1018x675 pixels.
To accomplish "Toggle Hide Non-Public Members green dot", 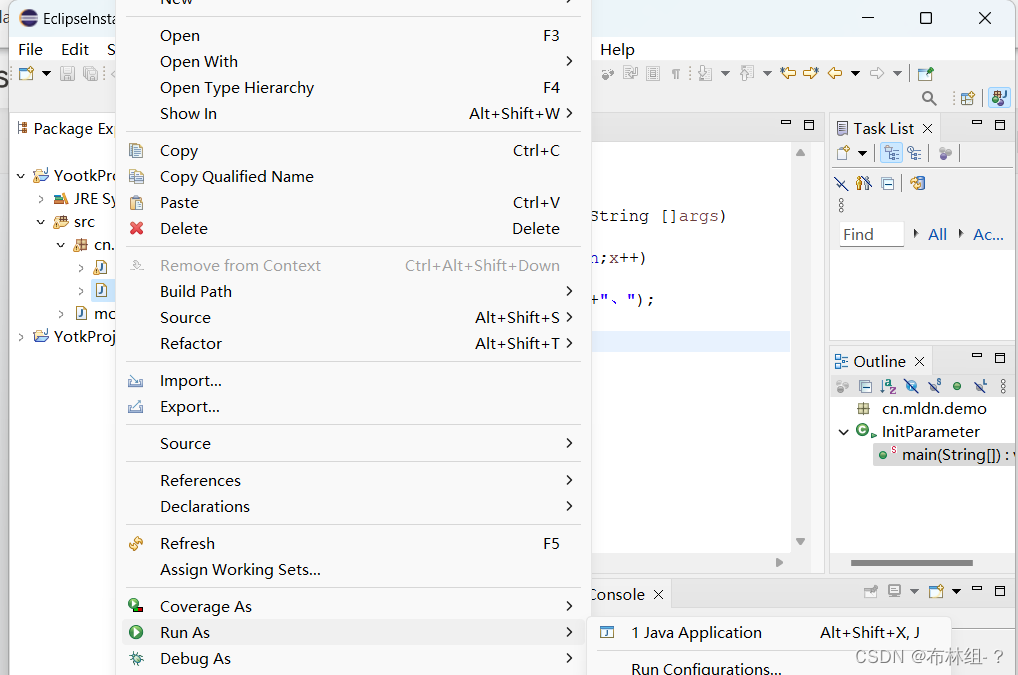I will (x=957, y=387).
